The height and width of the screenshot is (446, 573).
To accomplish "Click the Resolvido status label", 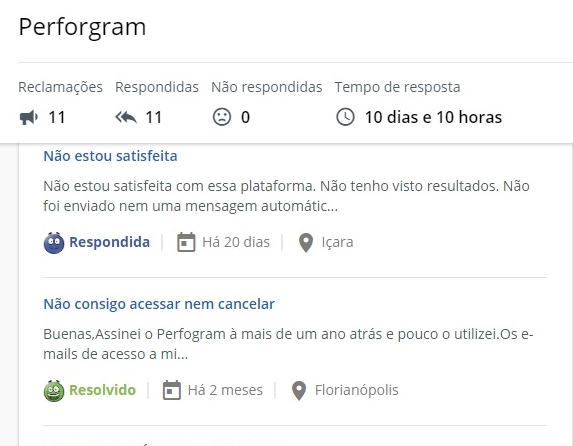I will 102,390.
